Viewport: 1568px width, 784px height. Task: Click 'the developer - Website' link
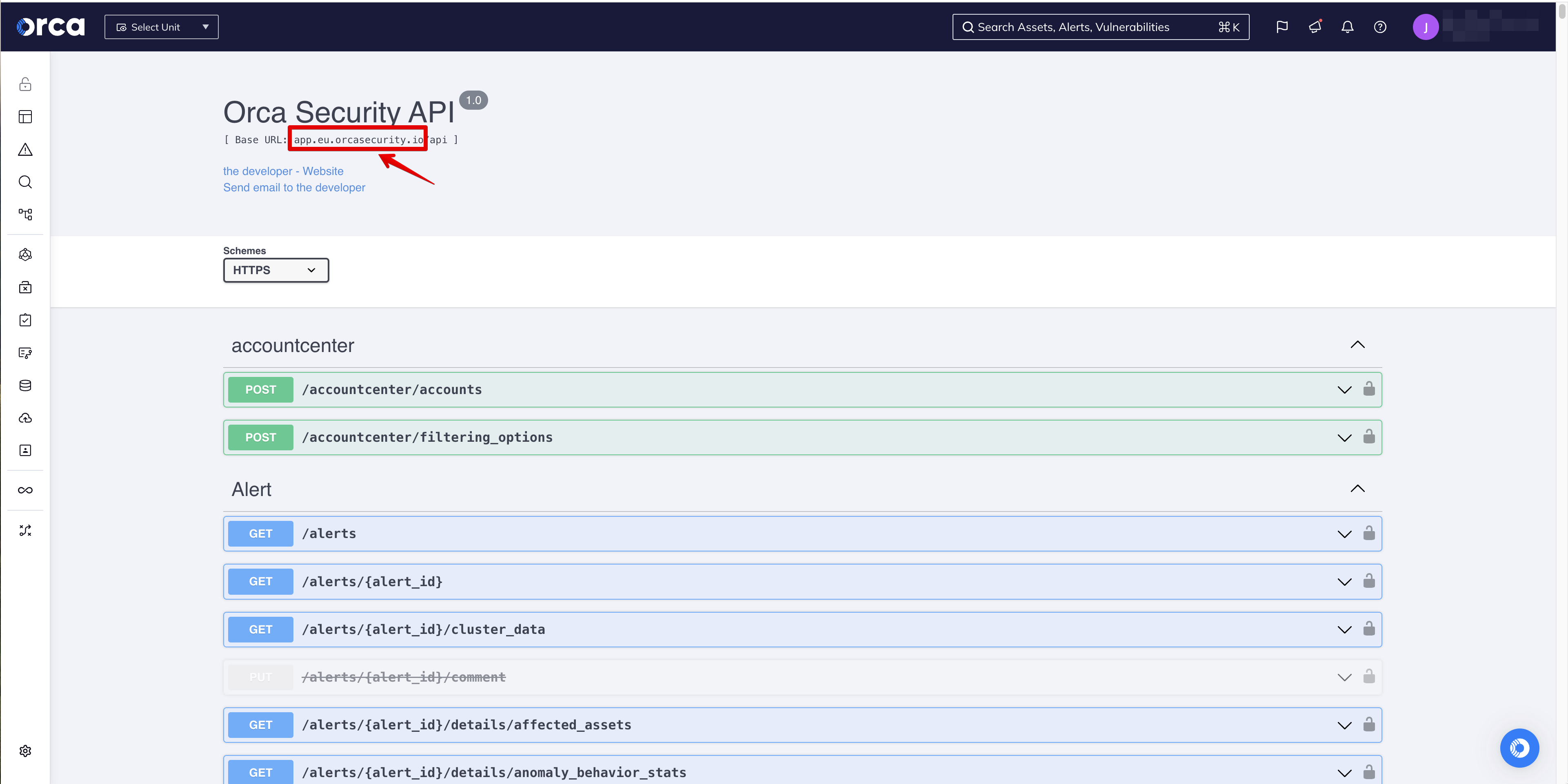point(282,171)
